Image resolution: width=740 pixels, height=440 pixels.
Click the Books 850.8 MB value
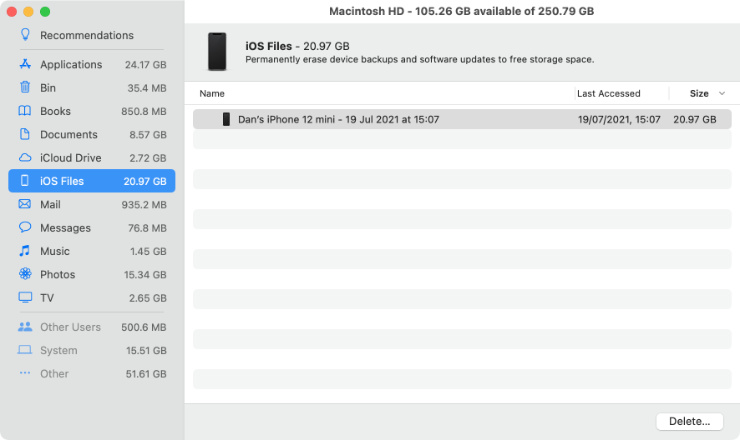point(143,111)
